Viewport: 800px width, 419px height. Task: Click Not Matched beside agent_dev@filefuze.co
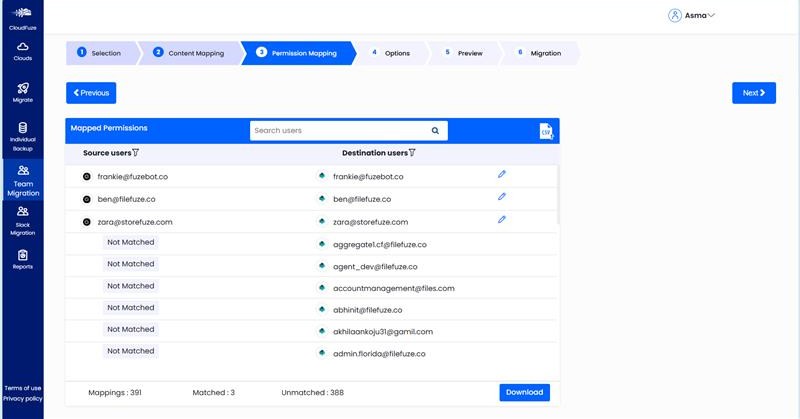(x=131, y=264)
